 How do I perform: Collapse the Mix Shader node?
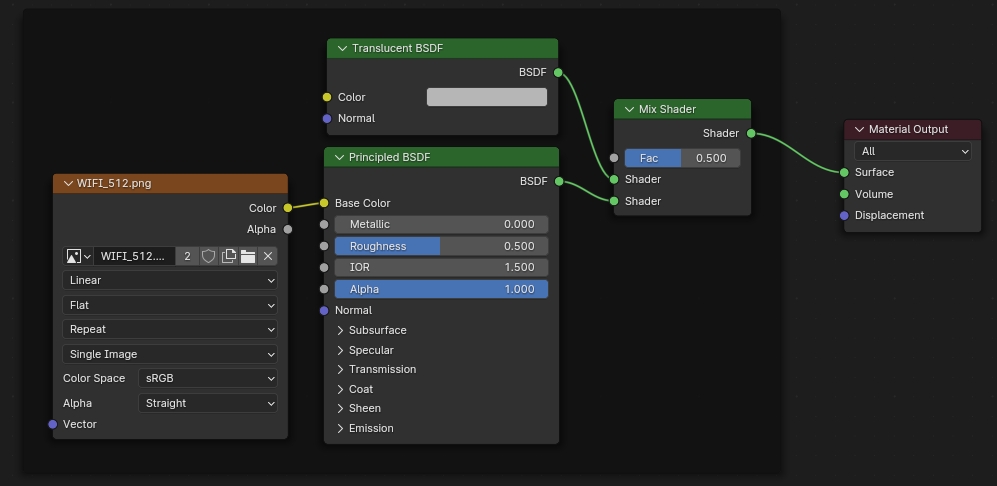630,109
